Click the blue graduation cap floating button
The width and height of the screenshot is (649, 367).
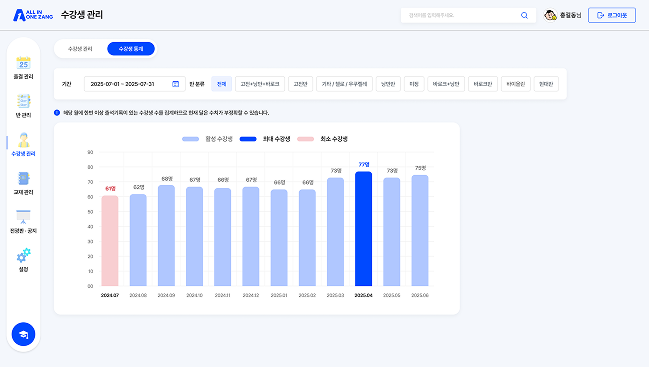[x=23, y=334]
